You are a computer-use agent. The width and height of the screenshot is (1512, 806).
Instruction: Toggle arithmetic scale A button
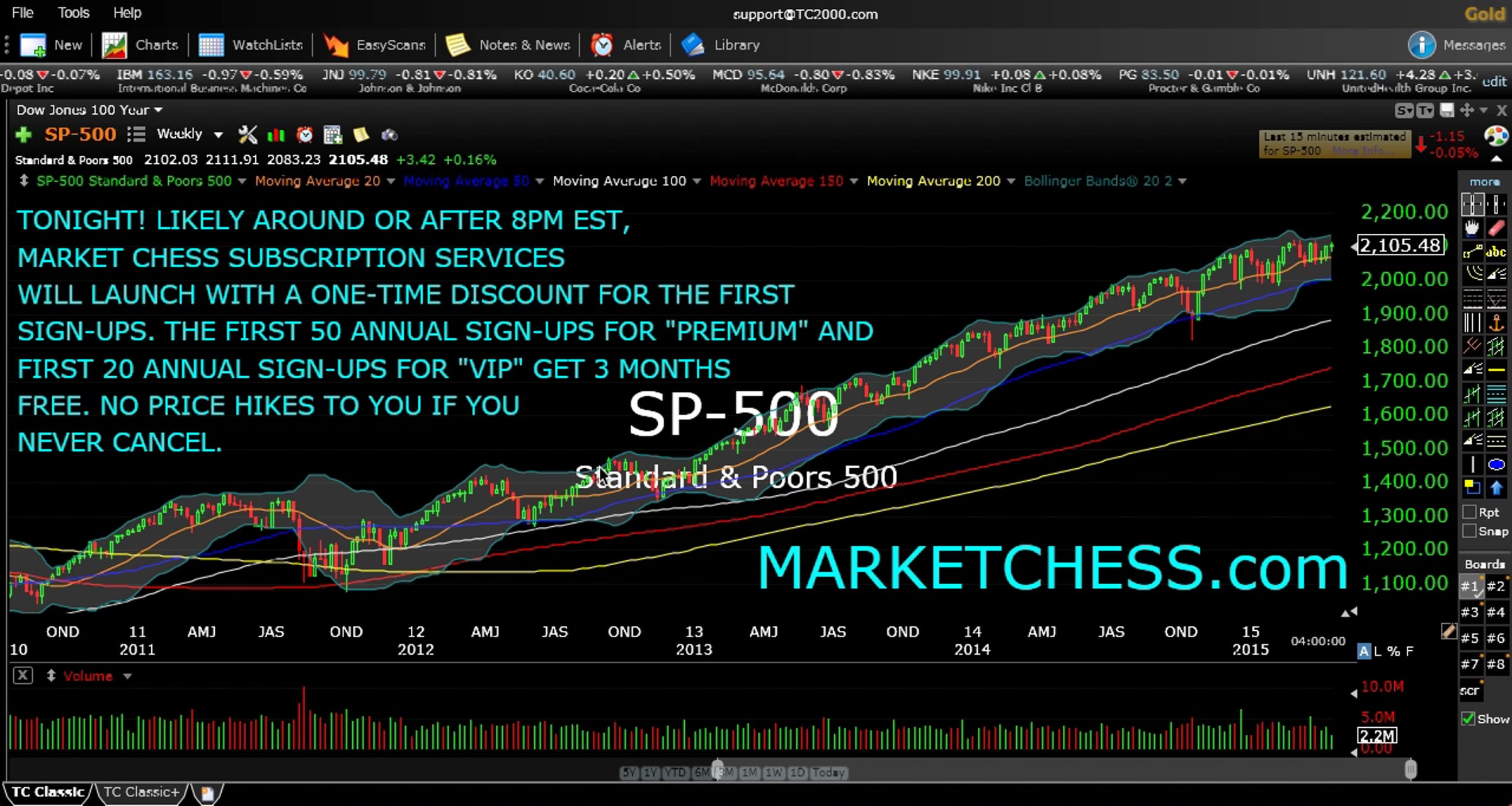tap(1364, 652)
